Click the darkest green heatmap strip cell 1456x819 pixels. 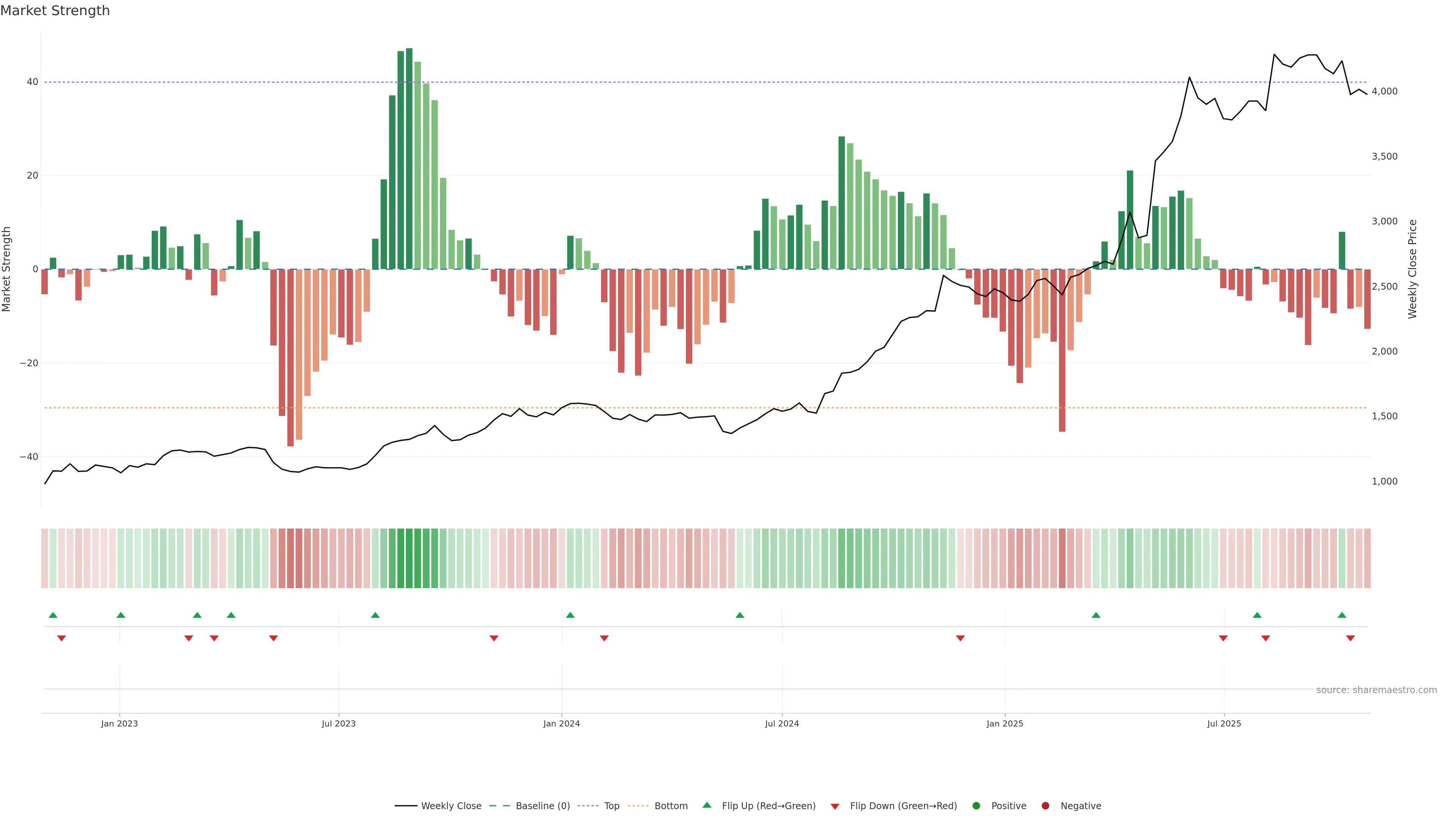[x=409, y=558]
